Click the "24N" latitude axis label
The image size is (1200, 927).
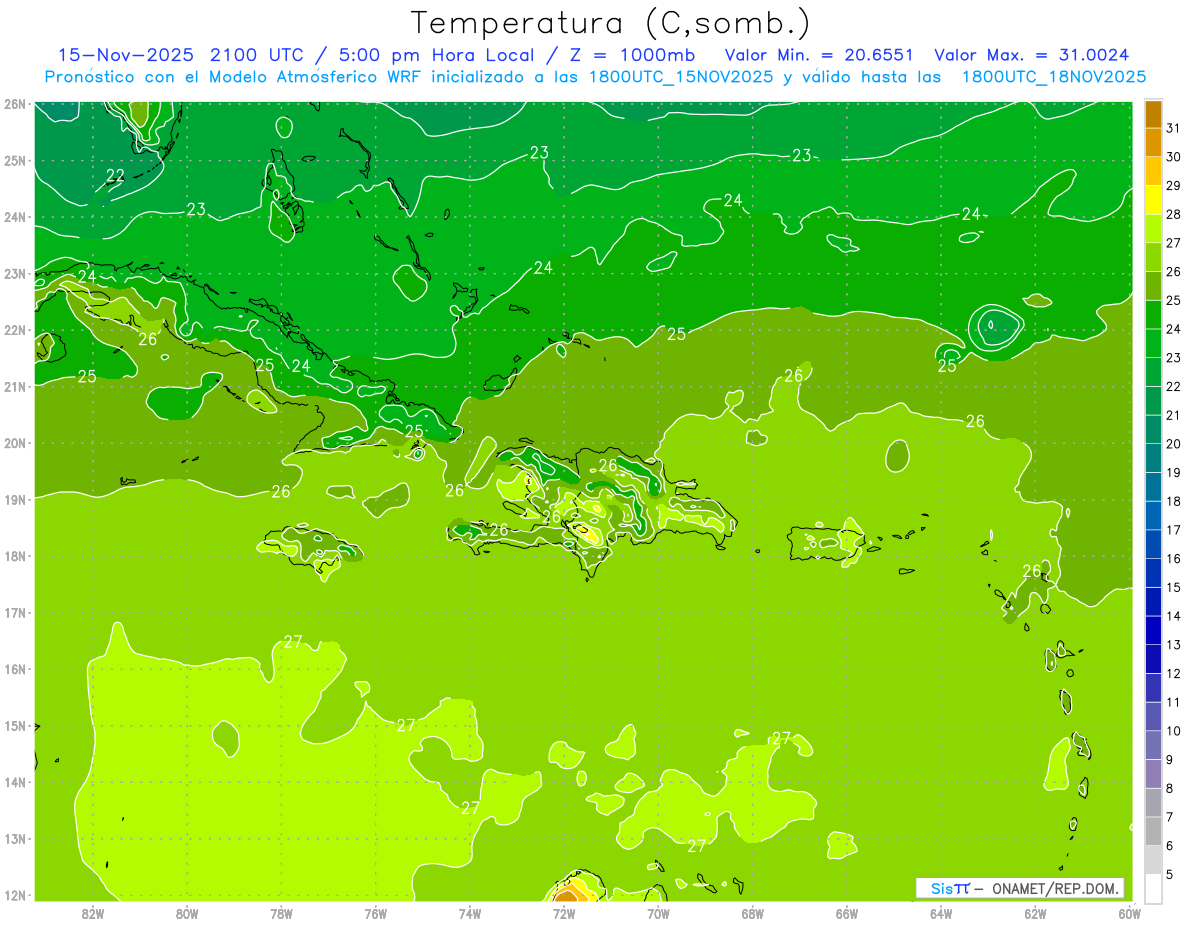point(14,217)
